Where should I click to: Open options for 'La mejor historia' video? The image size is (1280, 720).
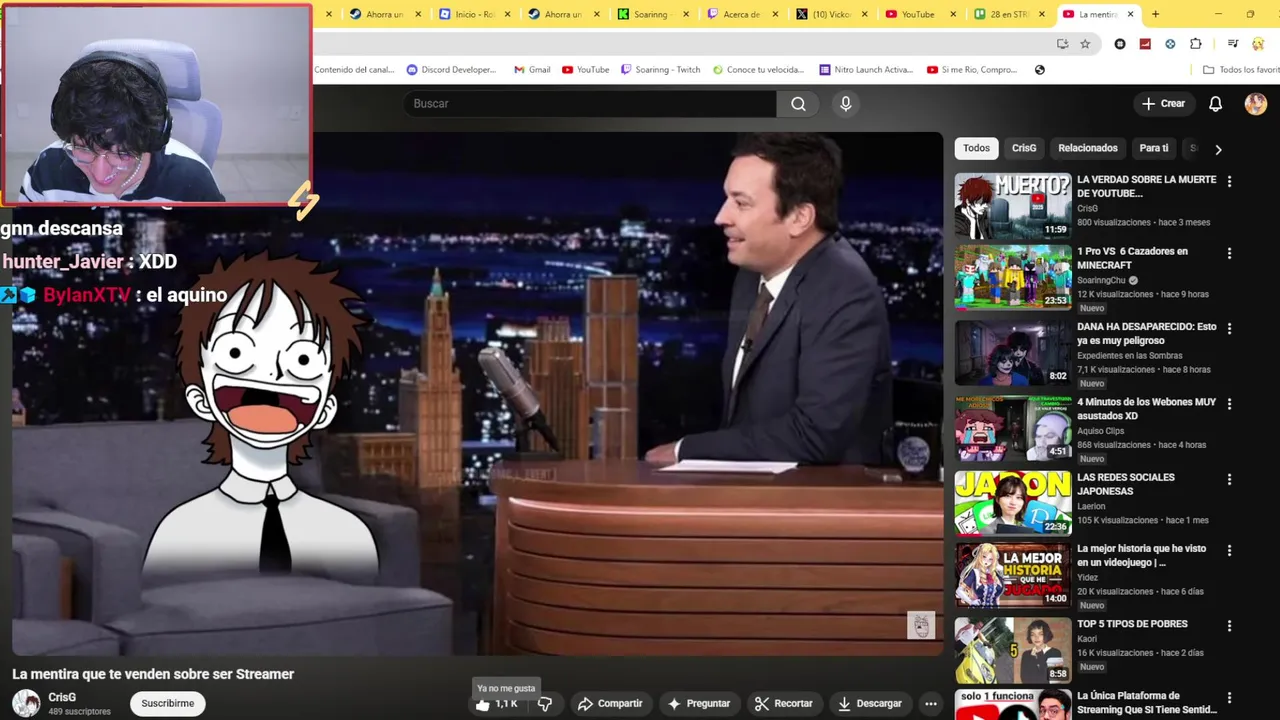coord(1229,551)
